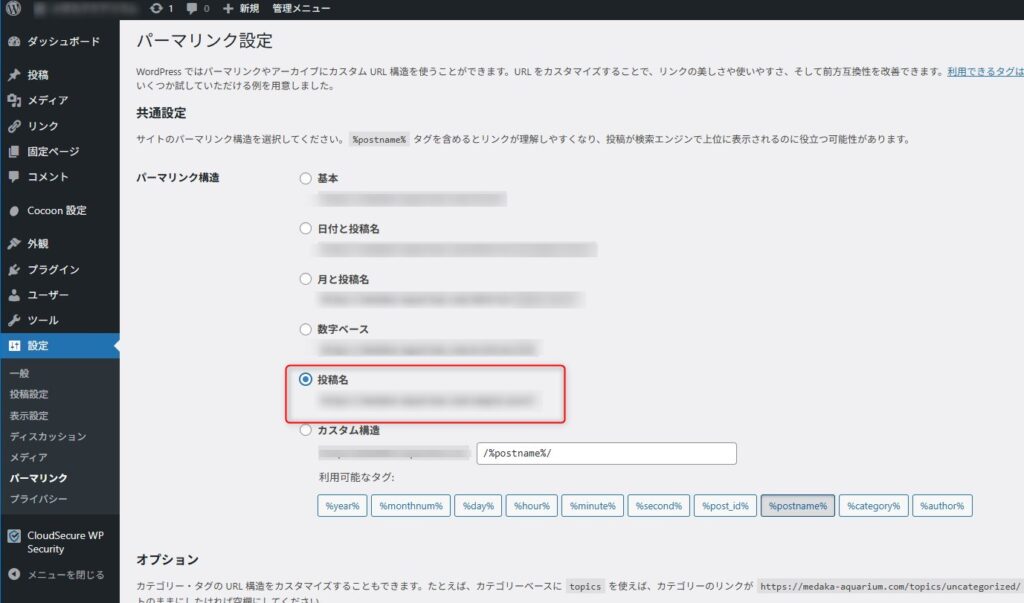Viewport: 1024px width, 603px height.
Task: Select the カスタム構造 radio button
Action: (x=306, y=430)
